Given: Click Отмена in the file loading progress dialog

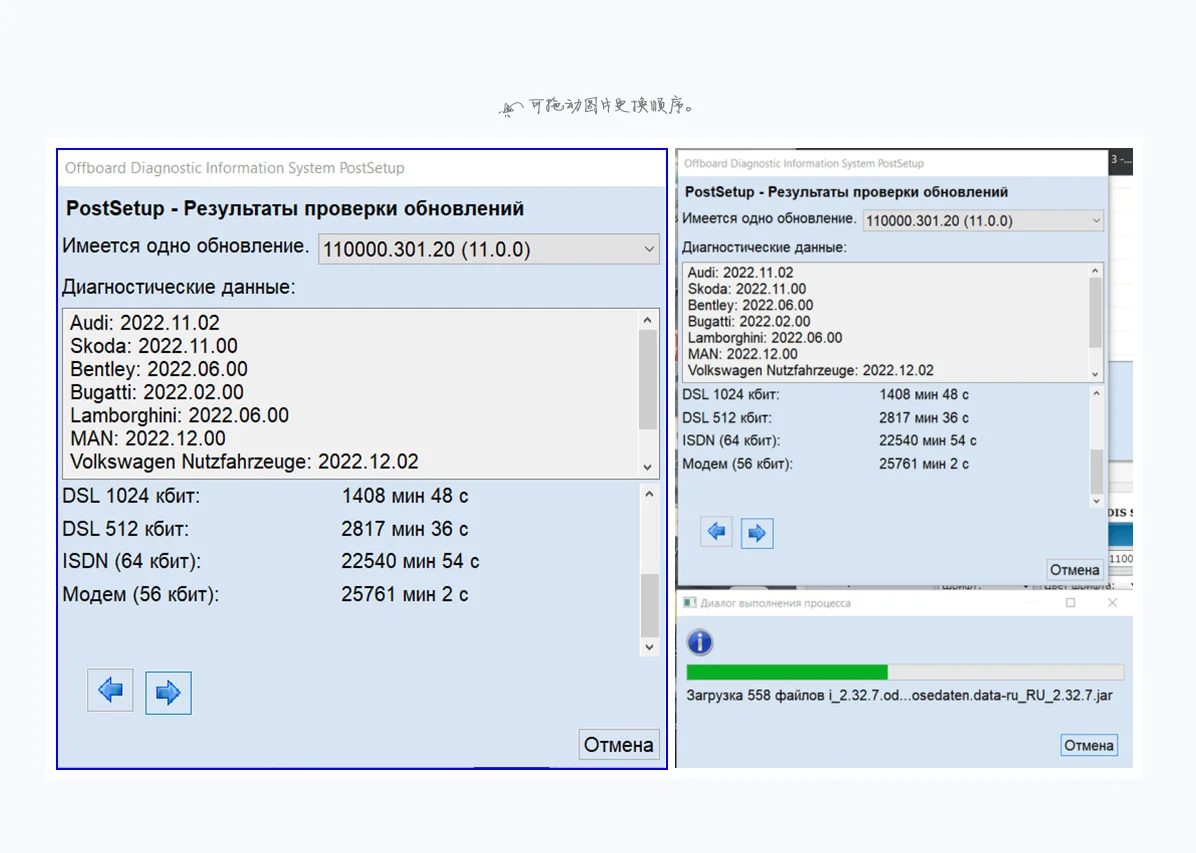Looking at the screenshot, I should point(1089,745).
